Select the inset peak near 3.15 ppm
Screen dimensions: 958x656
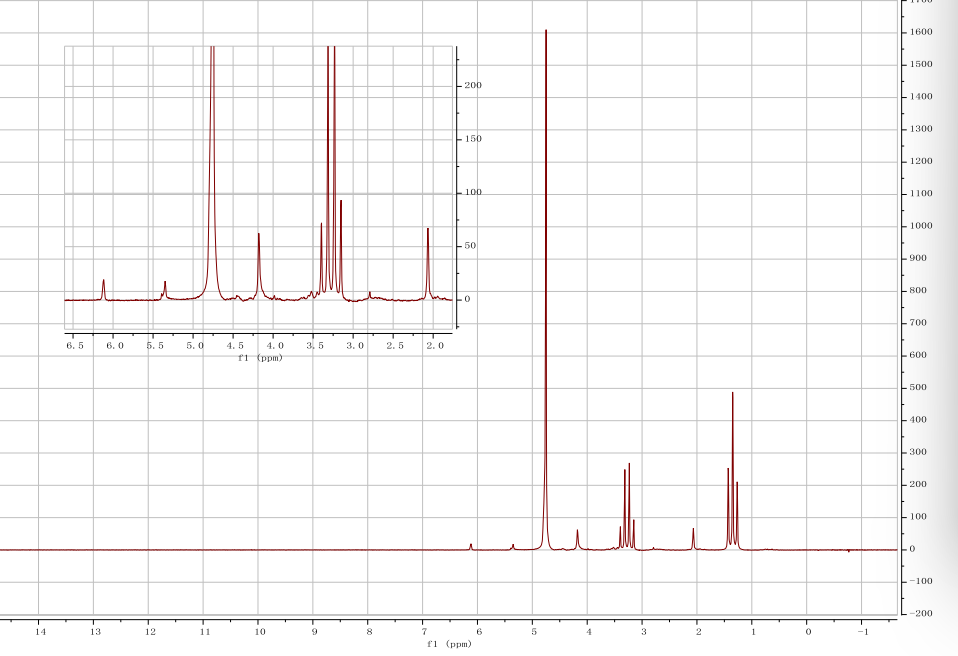(341, 204)
